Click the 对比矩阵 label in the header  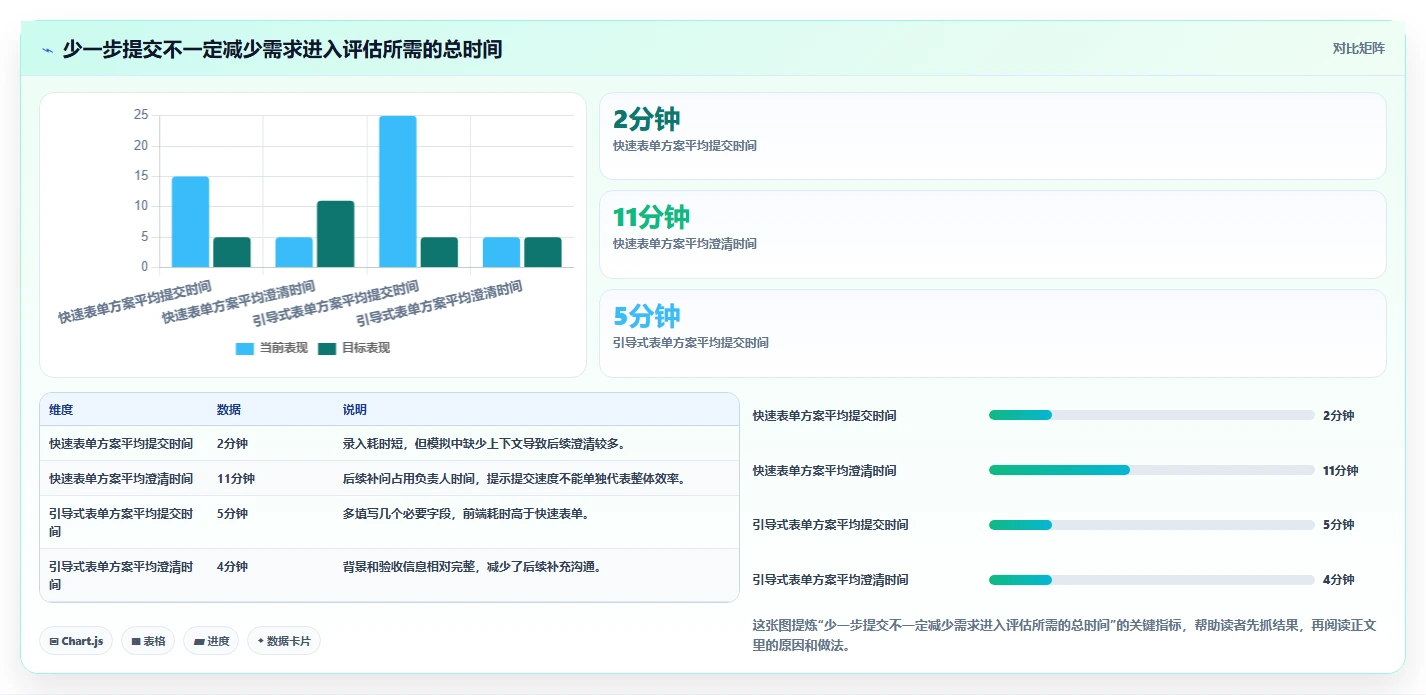tap(1359, 49)
